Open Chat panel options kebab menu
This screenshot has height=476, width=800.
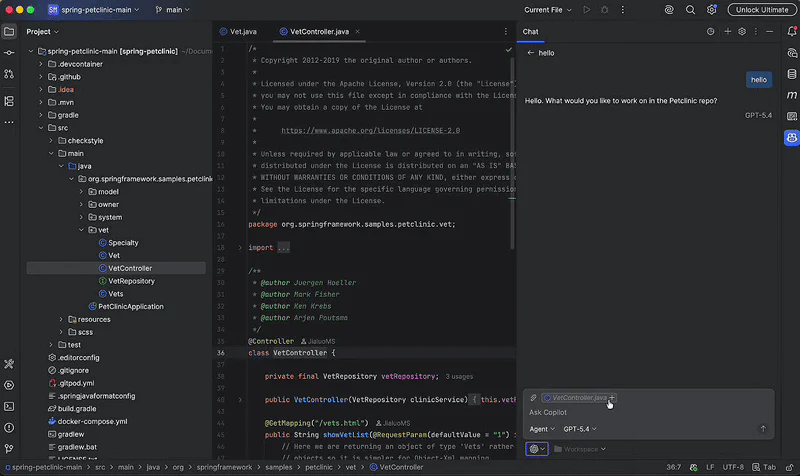pyautogui.click(x=756, y=32)
